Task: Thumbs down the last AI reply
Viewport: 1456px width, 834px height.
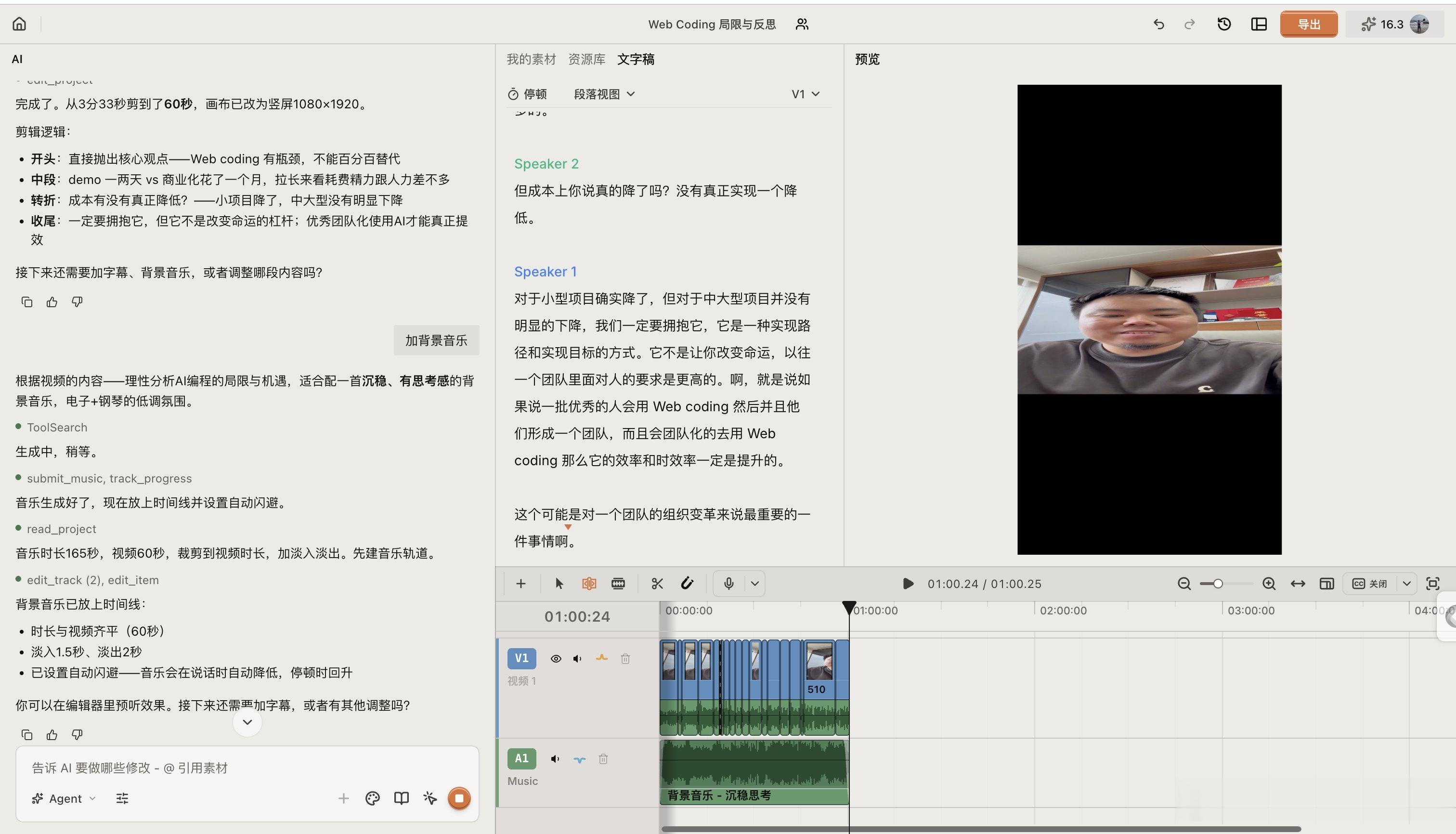Action: click(77, 734)
